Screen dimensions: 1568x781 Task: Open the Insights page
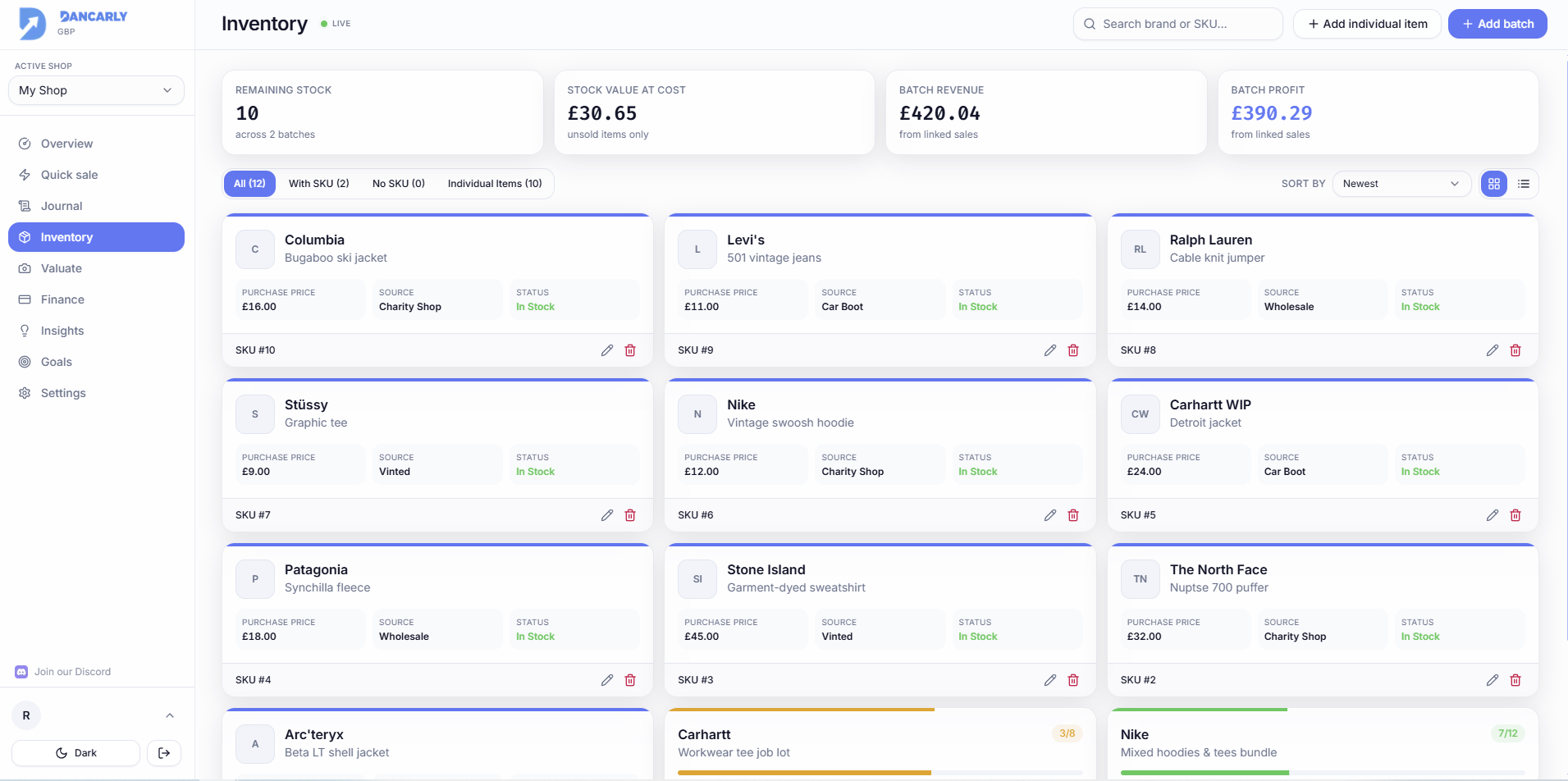click(96, 331)
